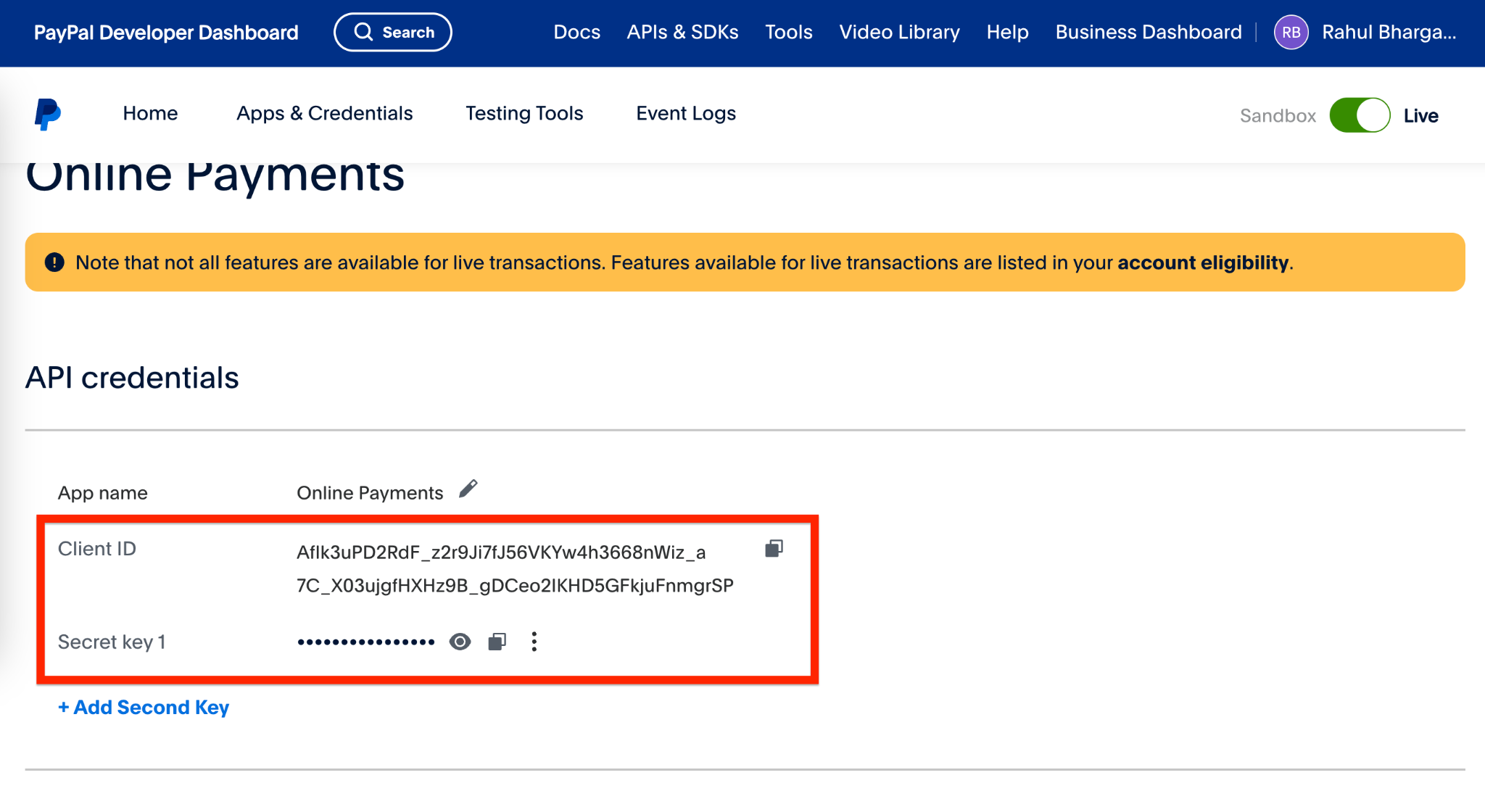Viewport: 1485px width, 812px height.
Task: Click the PayPal logo icon
Action: pos(48,115)
